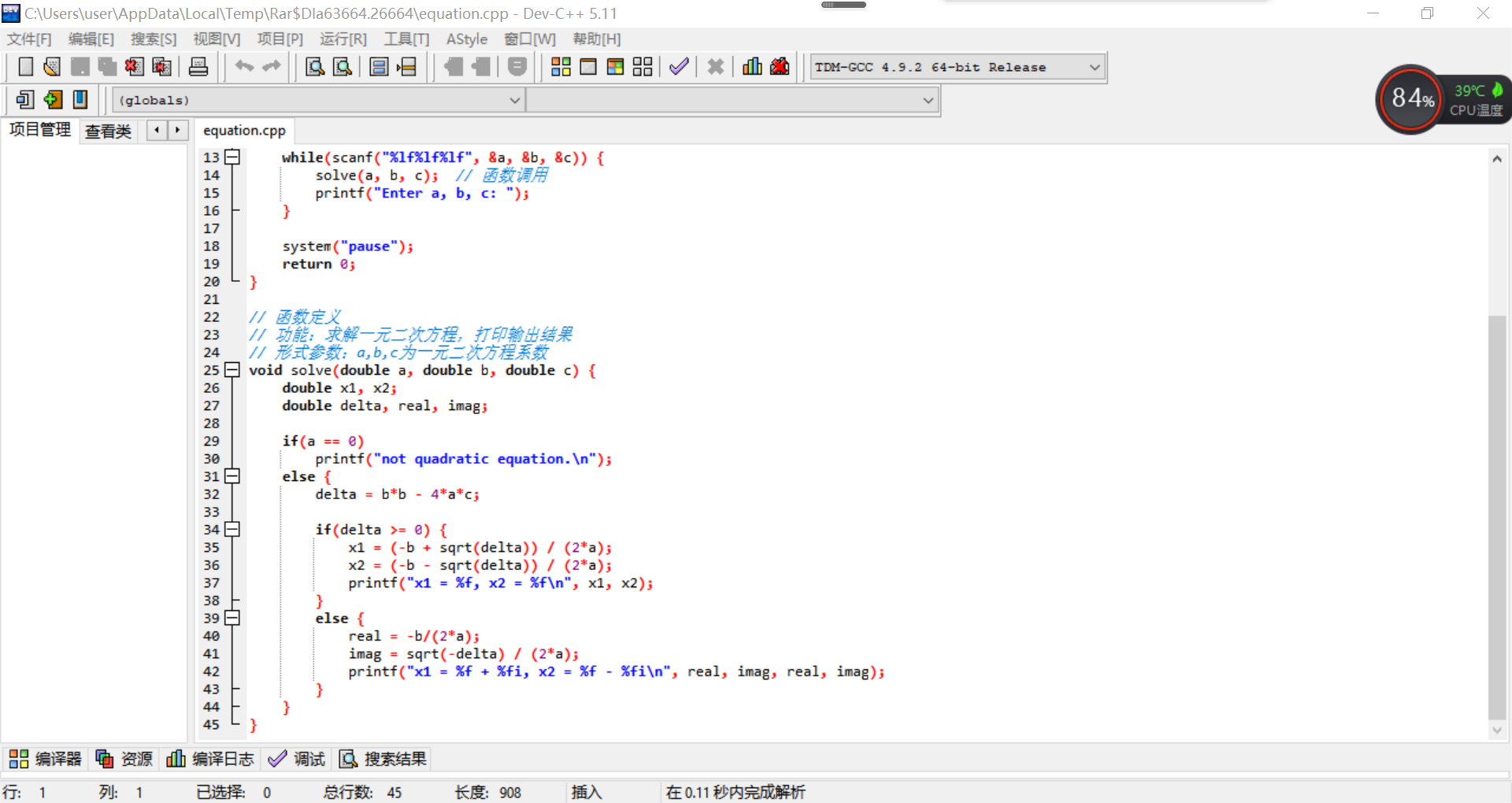This screenshot has width=1512, height=803.
Task: Open the 编辑[E] menu
Action: tap(91, 39)
